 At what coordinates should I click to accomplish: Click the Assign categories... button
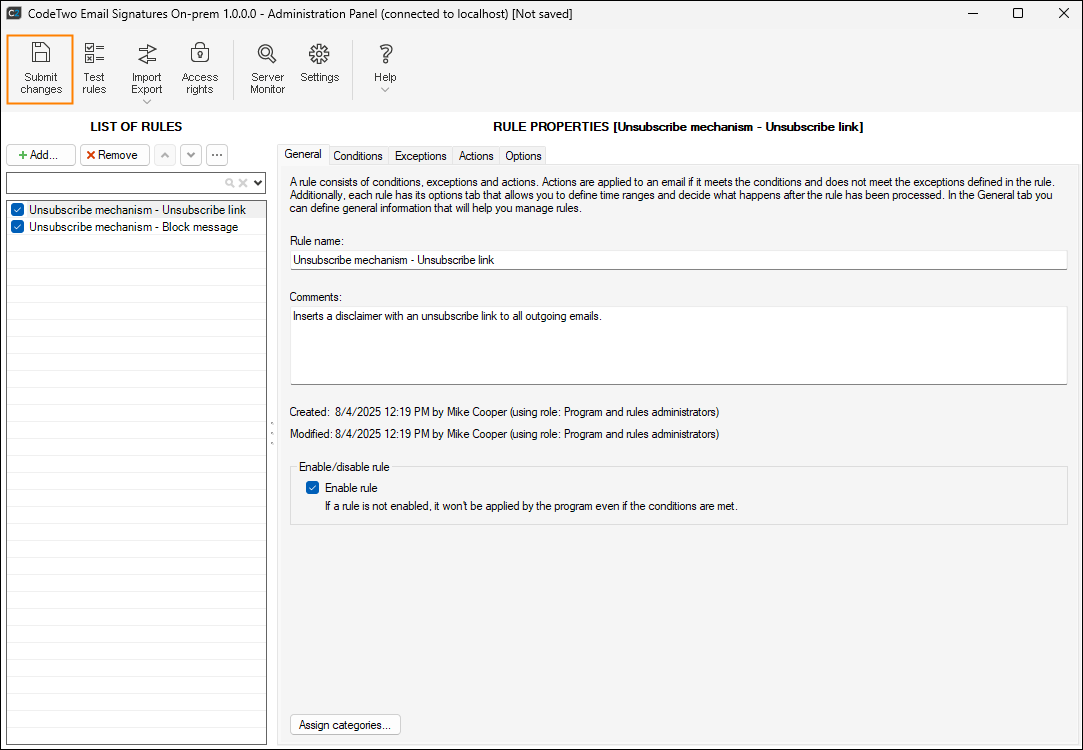click(x=345, y=725)
